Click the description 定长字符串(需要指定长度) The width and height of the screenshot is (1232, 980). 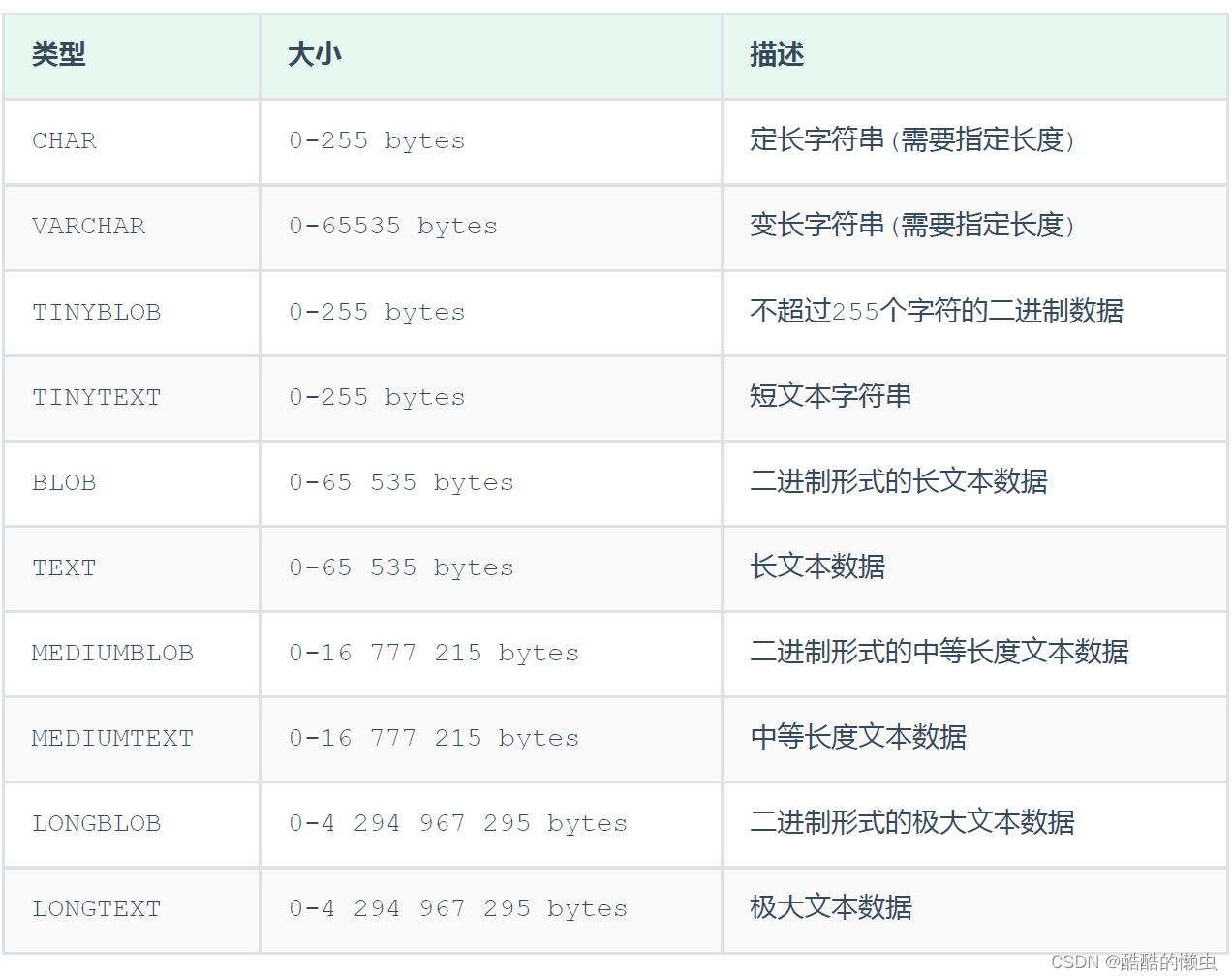pyautogui.click(x=912, y=140)
